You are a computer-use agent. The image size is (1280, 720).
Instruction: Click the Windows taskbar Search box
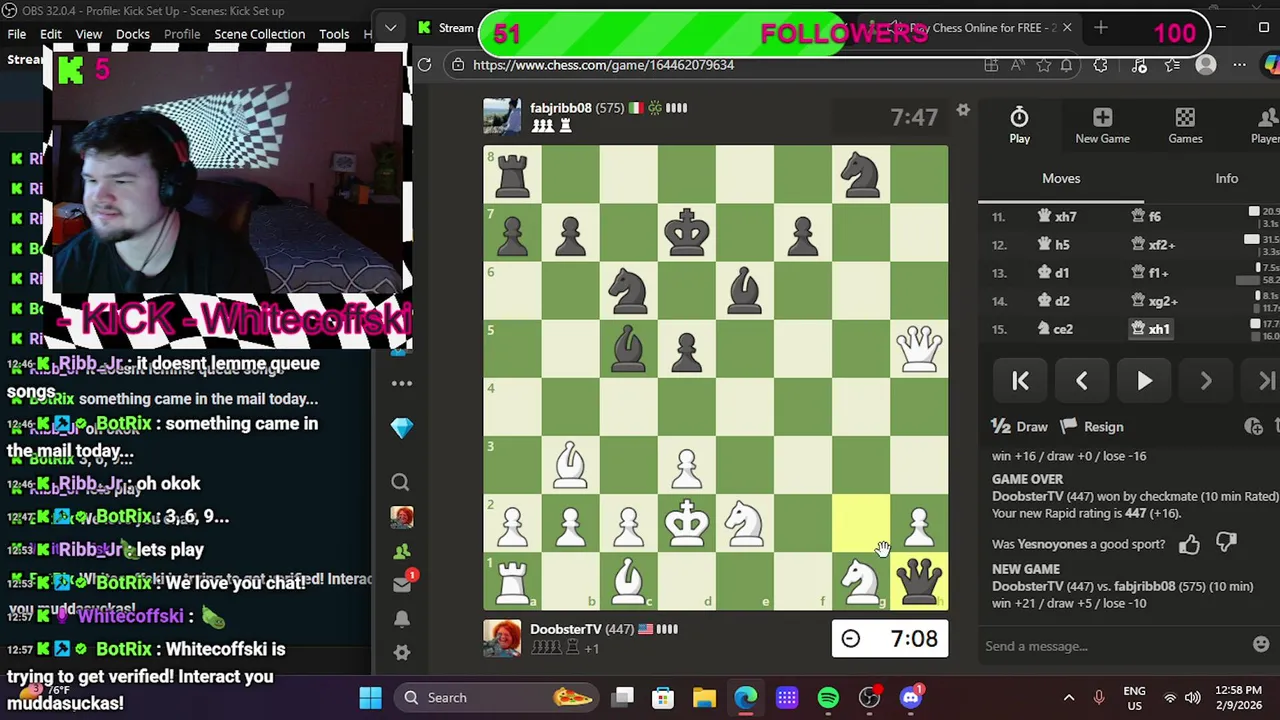tap(498, 698)
